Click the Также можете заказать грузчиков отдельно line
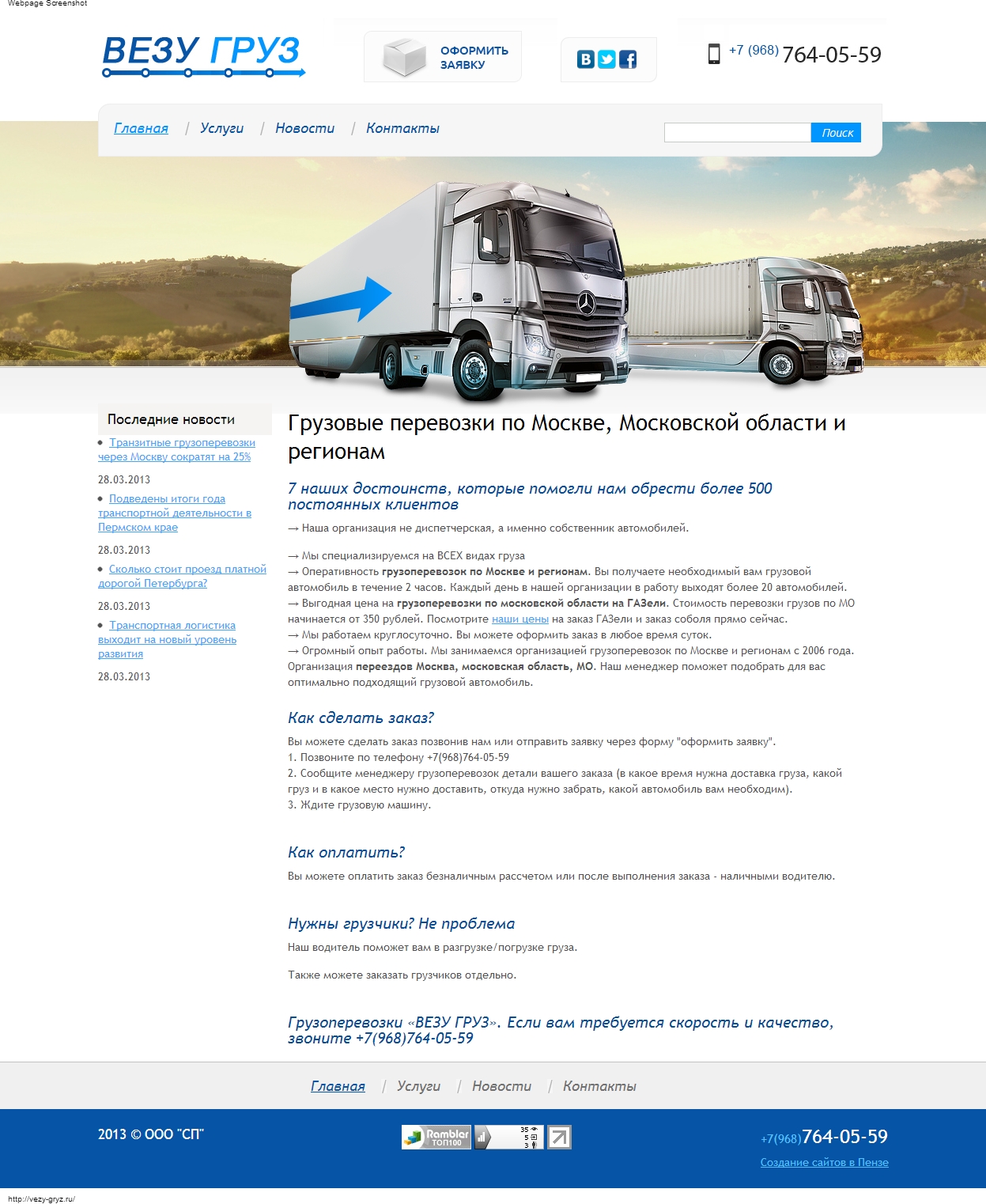This screenshot has width=986, height=1204. pos(402,975)
